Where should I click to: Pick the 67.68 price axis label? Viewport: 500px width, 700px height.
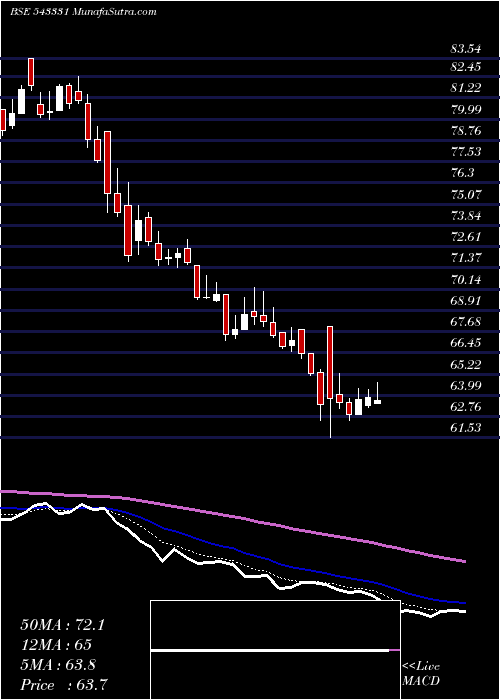coord(466,321)
